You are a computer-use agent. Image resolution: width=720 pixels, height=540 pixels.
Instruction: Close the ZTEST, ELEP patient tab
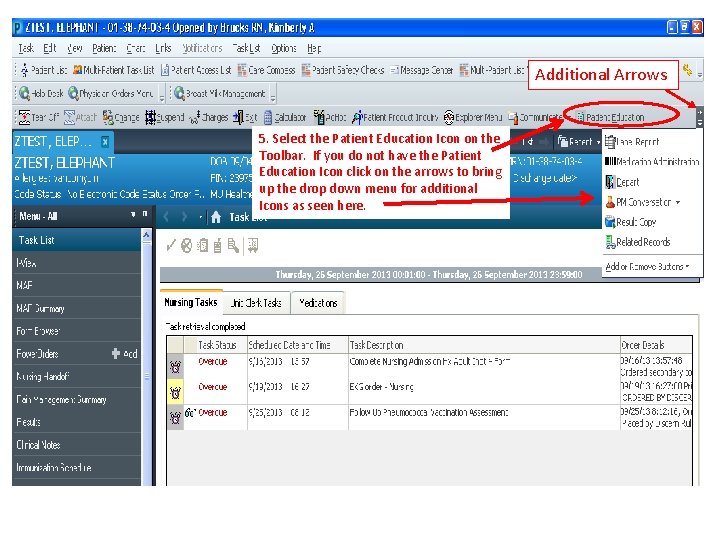pos(105,141)
